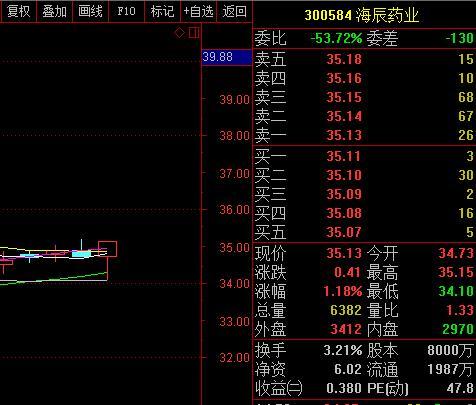Select the 画线 drawing tool
This screenshot has width=476, height=405.
(x=90, y=11)
